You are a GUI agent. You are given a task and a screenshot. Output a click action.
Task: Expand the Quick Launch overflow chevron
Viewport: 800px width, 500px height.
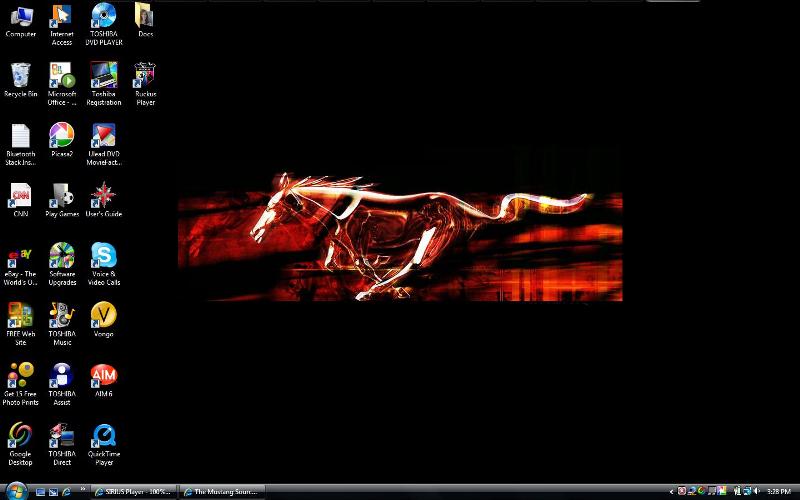pyautogui.click(x=83, y=490)
